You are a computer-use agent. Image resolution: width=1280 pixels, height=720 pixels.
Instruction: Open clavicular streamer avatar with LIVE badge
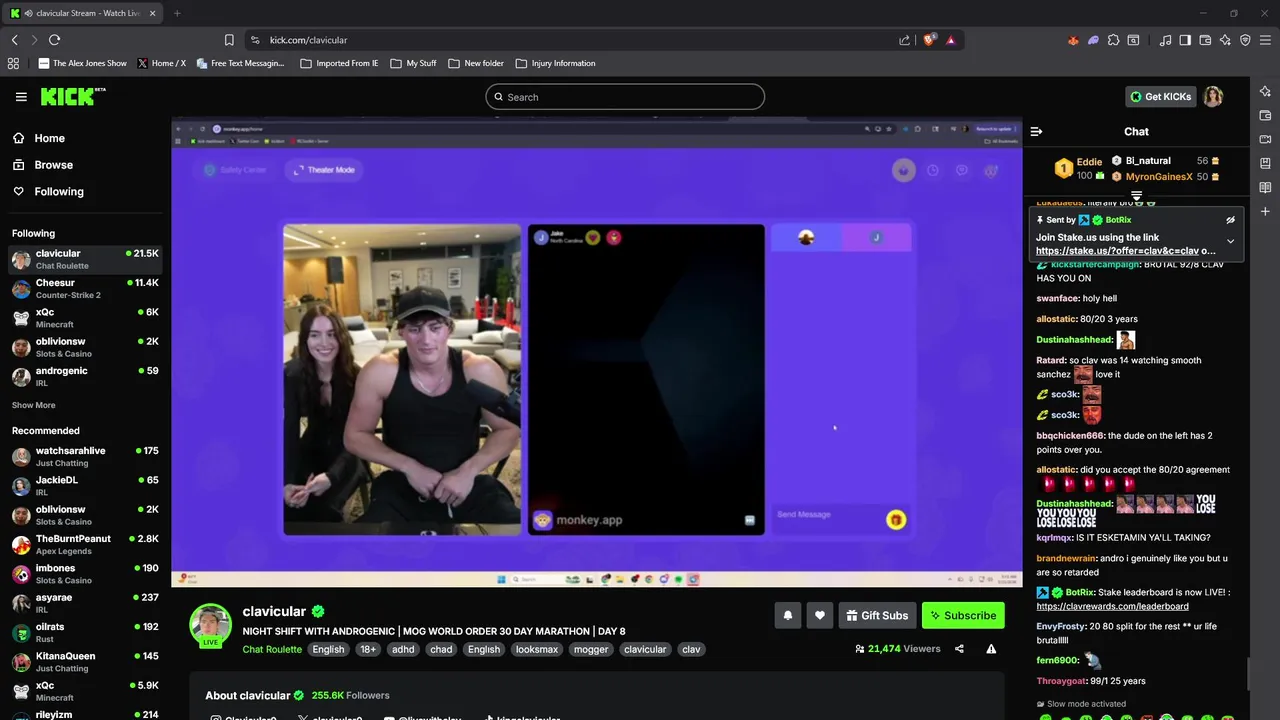click(x=210, y=625)
